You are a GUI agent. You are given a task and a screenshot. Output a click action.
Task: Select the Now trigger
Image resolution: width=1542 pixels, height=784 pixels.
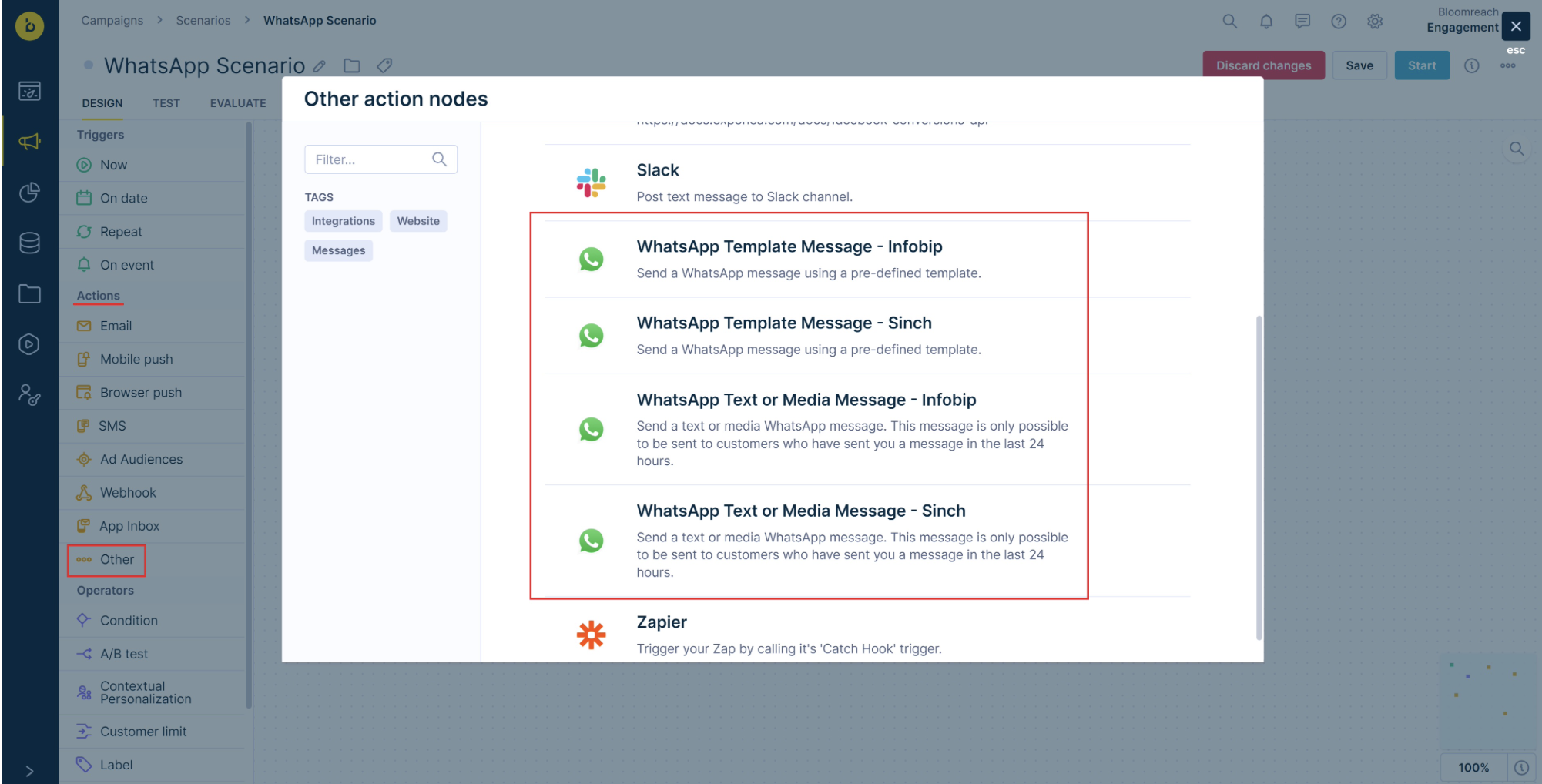tap(153, 165)
